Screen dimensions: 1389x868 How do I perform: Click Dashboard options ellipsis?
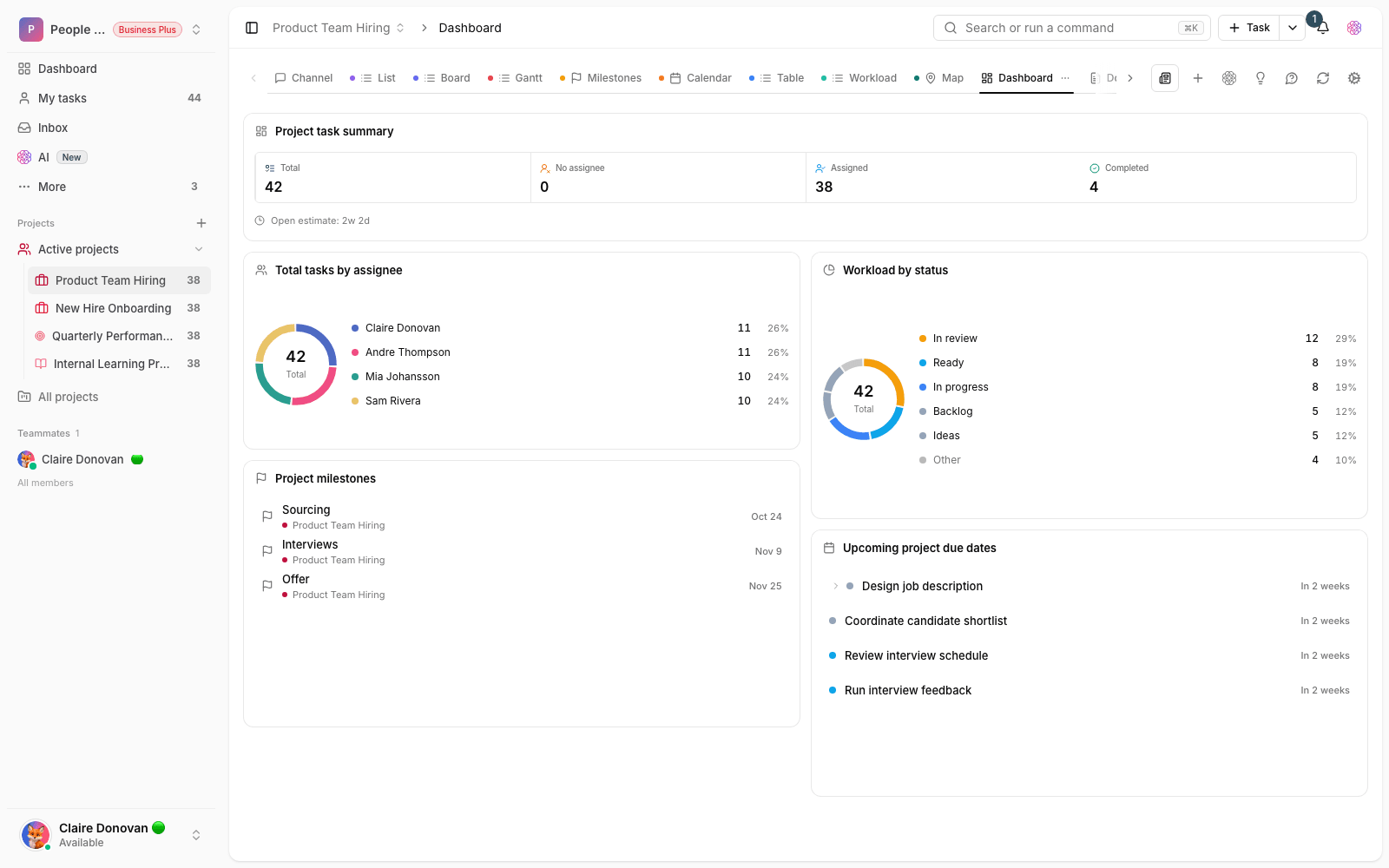(1065, 78)
